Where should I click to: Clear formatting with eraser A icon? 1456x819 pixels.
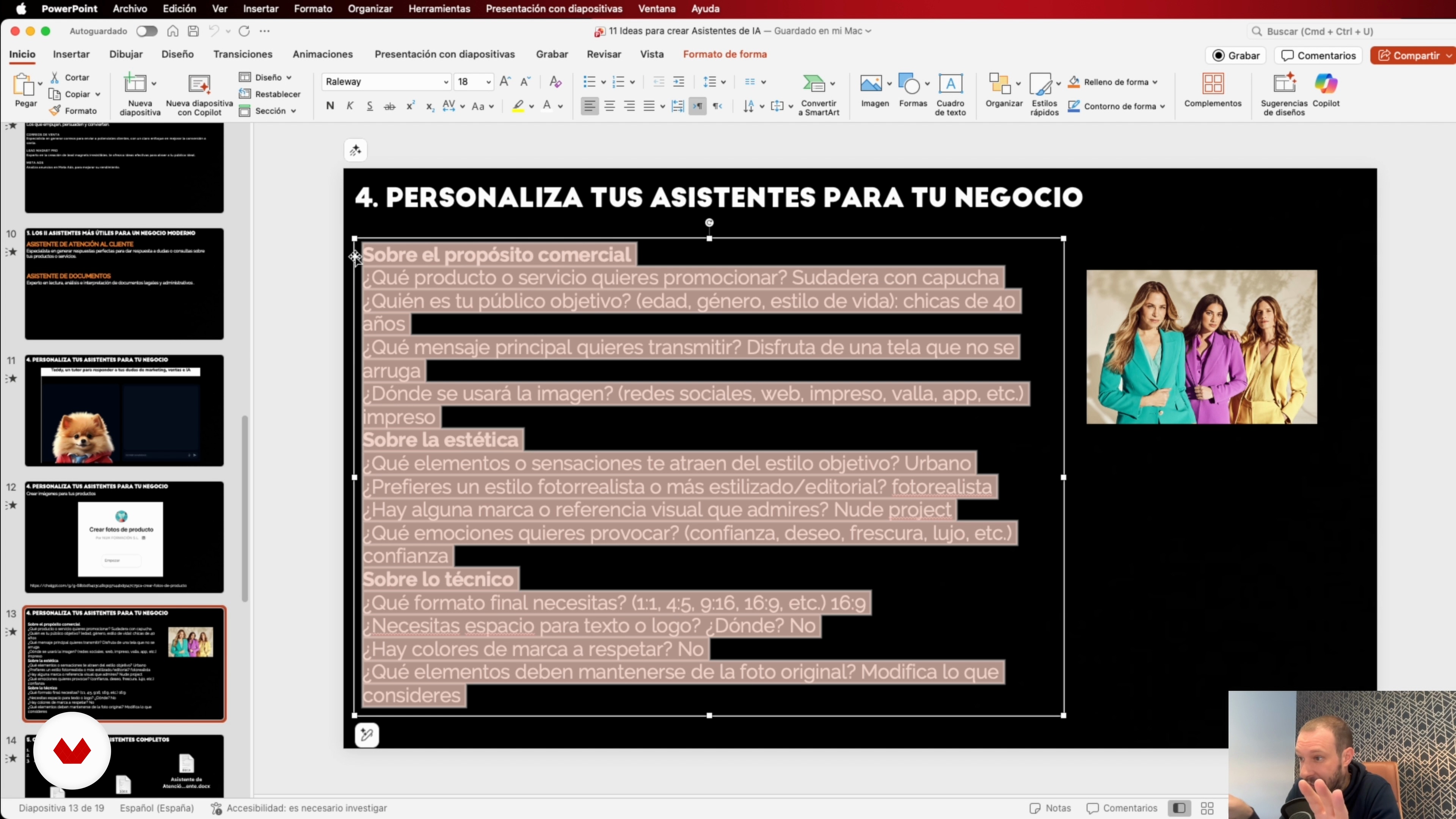pyautogui.click(x=555, y=82)
